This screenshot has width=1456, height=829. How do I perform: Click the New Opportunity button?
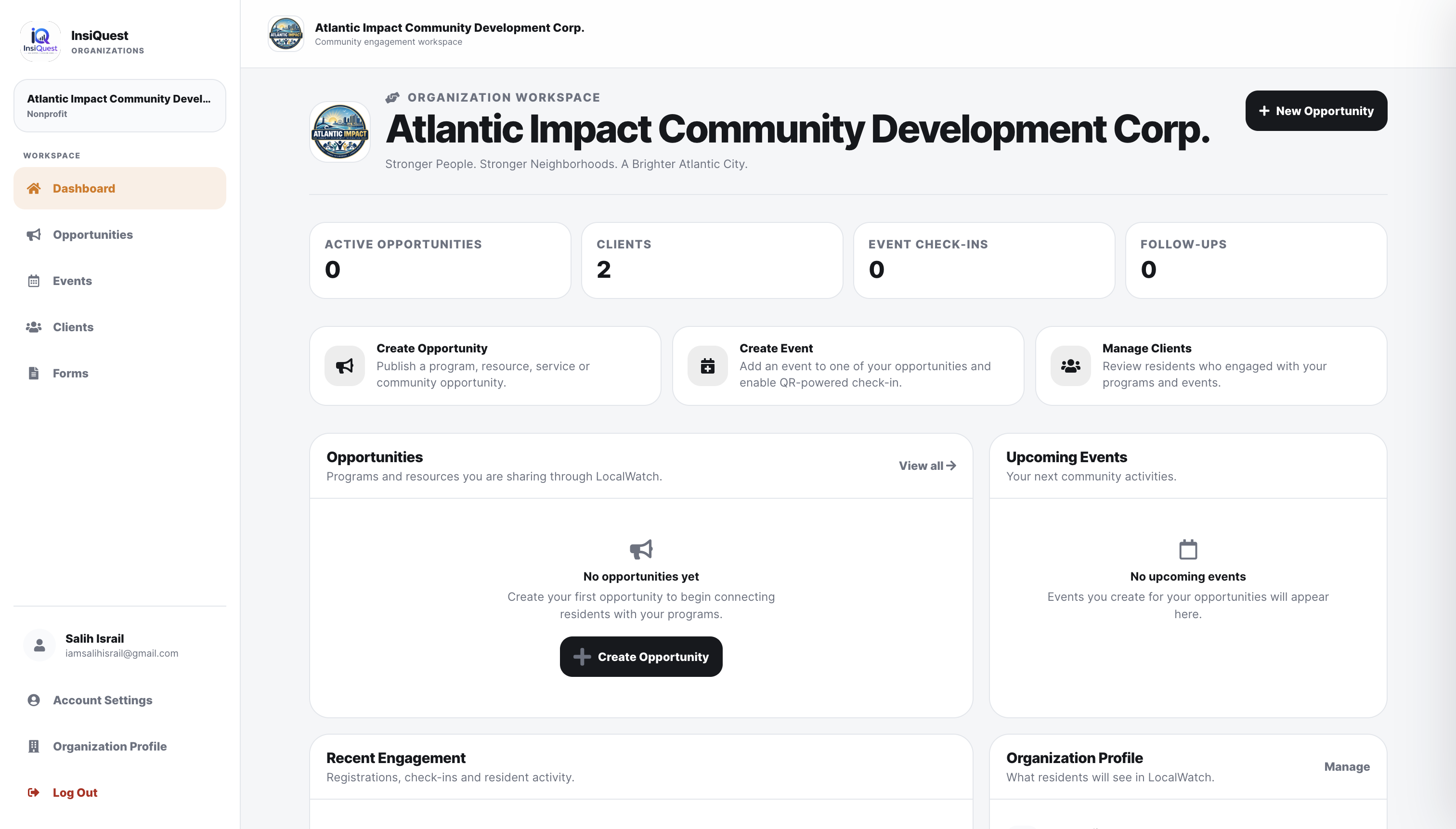[x=1316, y=110]
